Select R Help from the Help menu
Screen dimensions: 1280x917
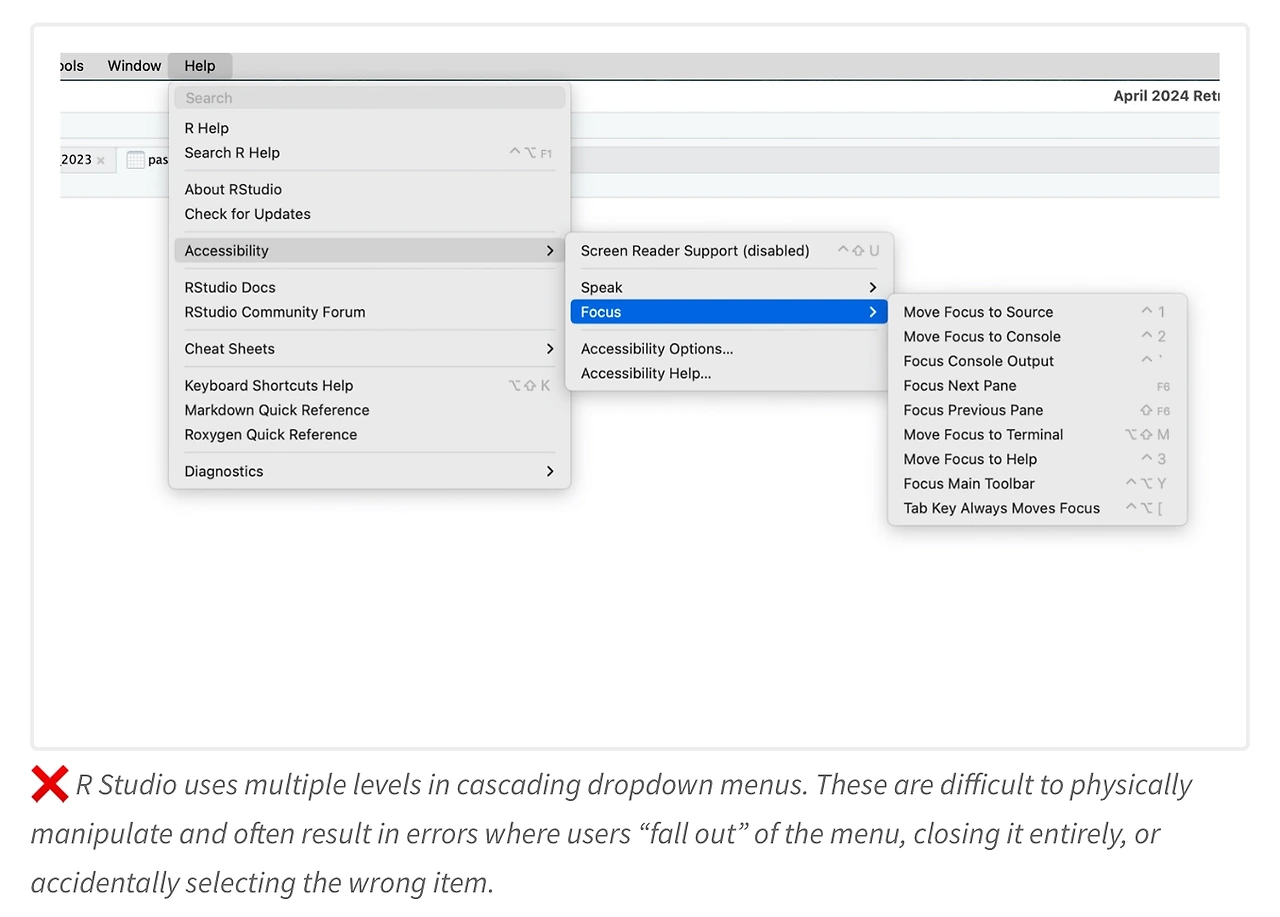(x=370, y=128)
